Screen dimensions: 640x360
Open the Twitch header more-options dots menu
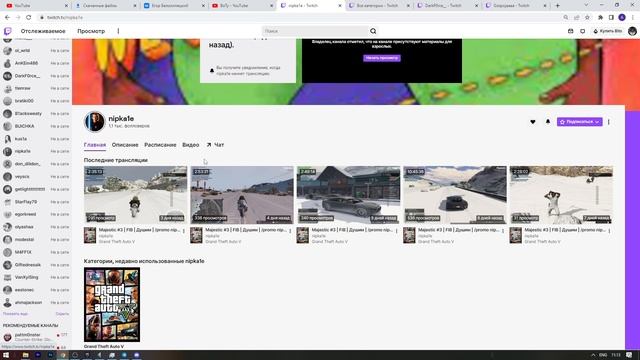pyautogui.click(x=118, y=31)
